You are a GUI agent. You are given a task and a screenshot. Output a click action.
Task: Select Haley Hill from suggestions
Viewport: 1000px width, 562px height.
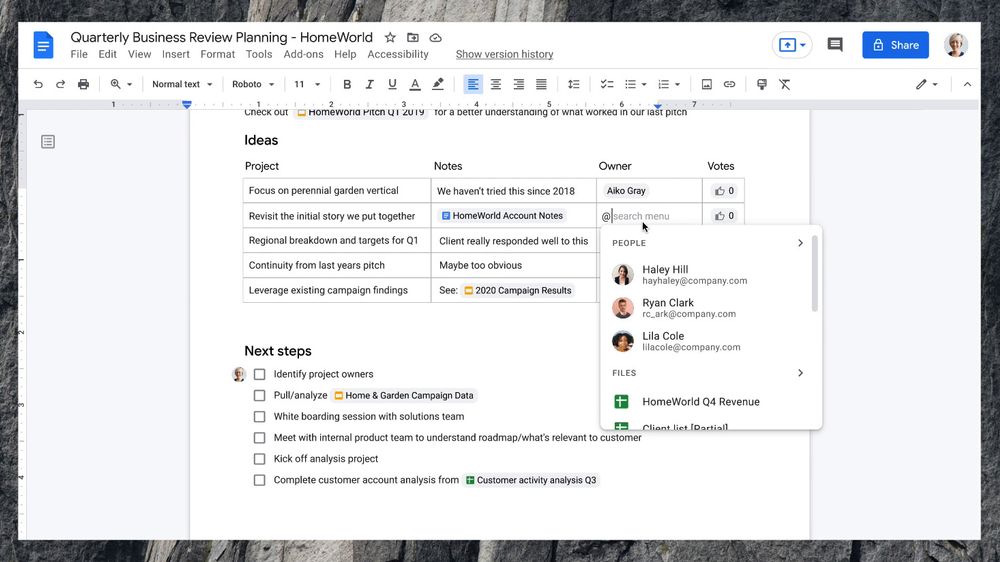pyautogui.click(x=707, y=275)
